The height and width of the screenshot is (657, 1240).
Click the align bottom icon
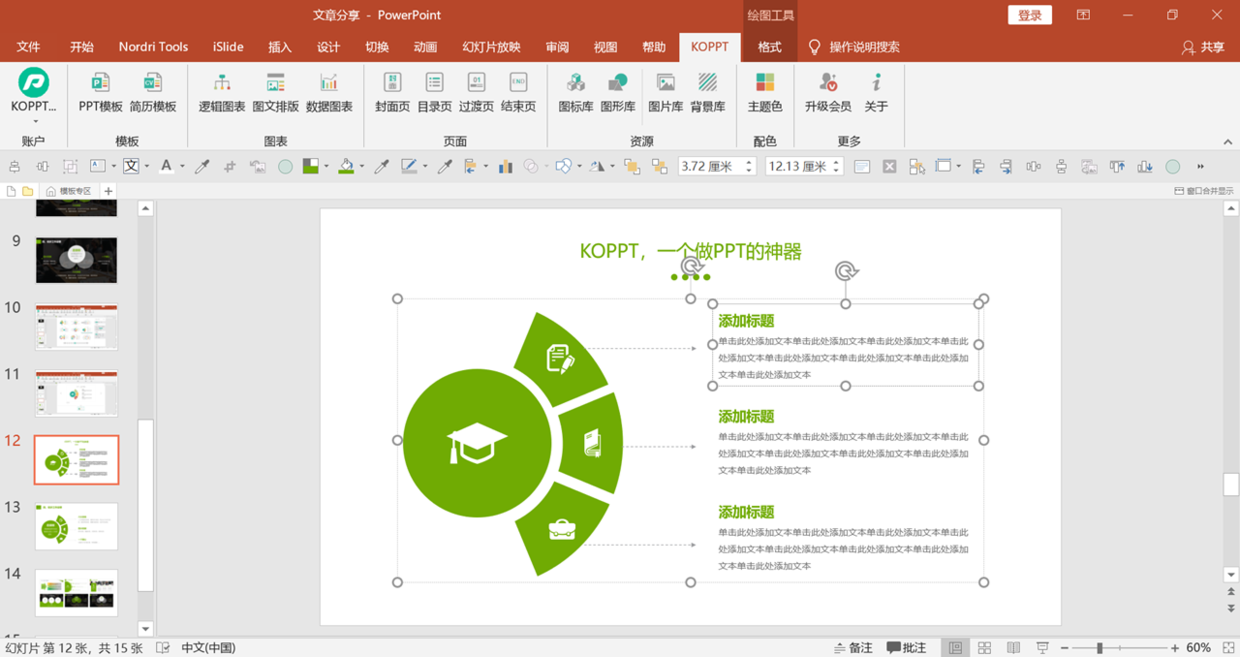coord(1145,166)
